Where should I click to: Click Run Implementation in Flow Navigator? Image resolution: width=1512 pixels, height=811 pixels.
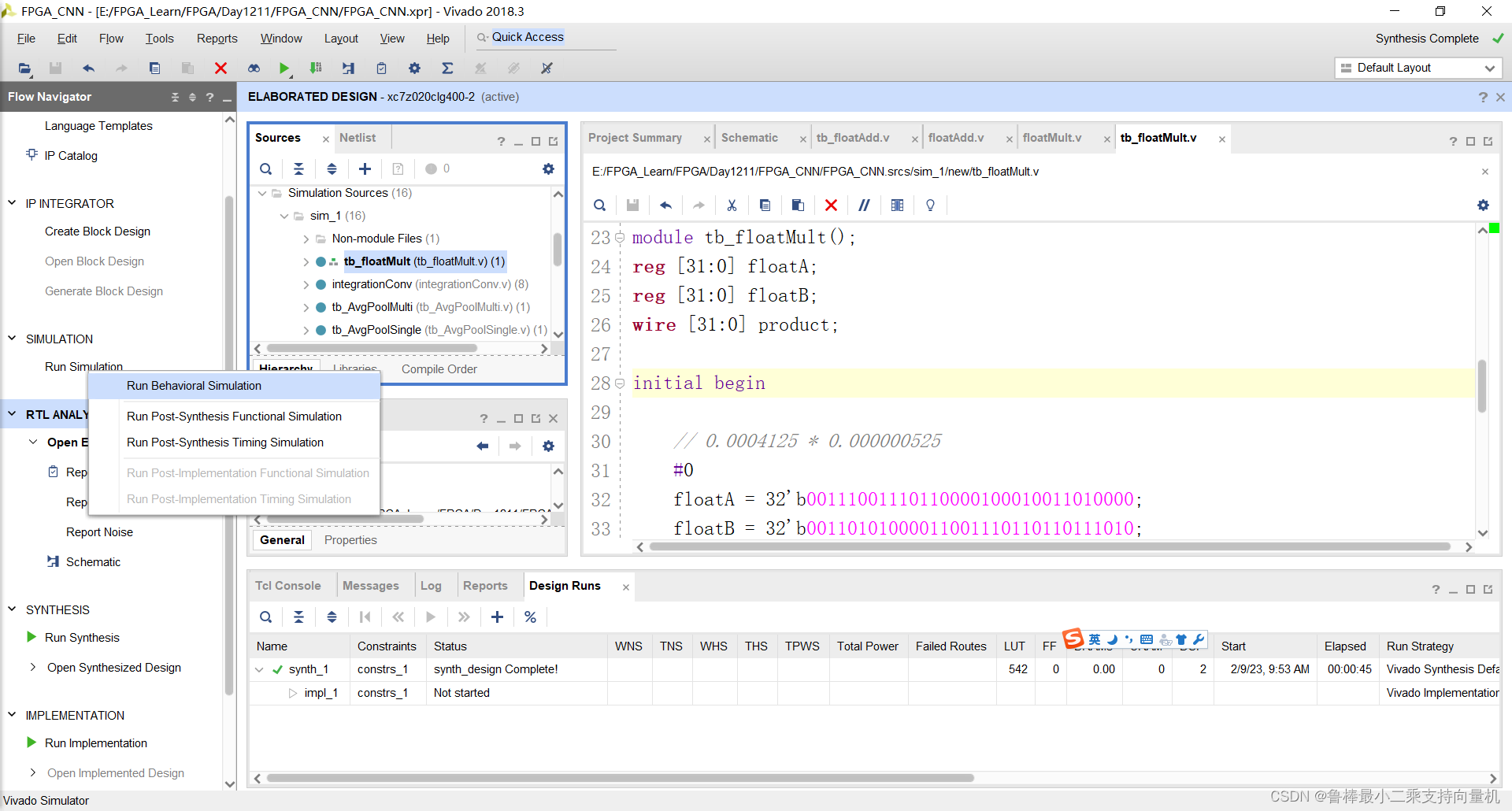tap(96, 743)
